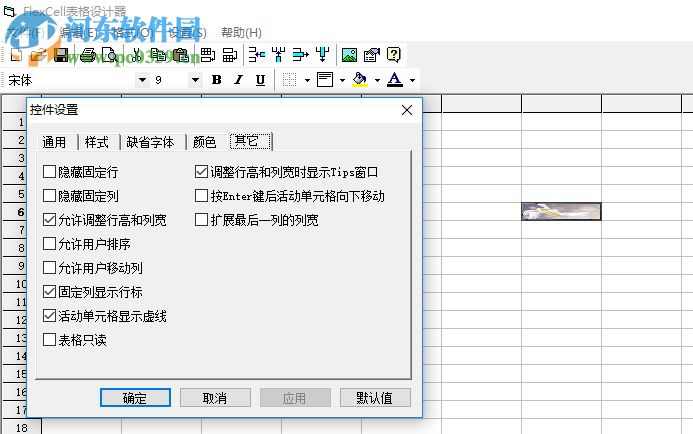
Task: Enable 允许用户排序 option
Action: pyautogui.click(x=49, y=244)
